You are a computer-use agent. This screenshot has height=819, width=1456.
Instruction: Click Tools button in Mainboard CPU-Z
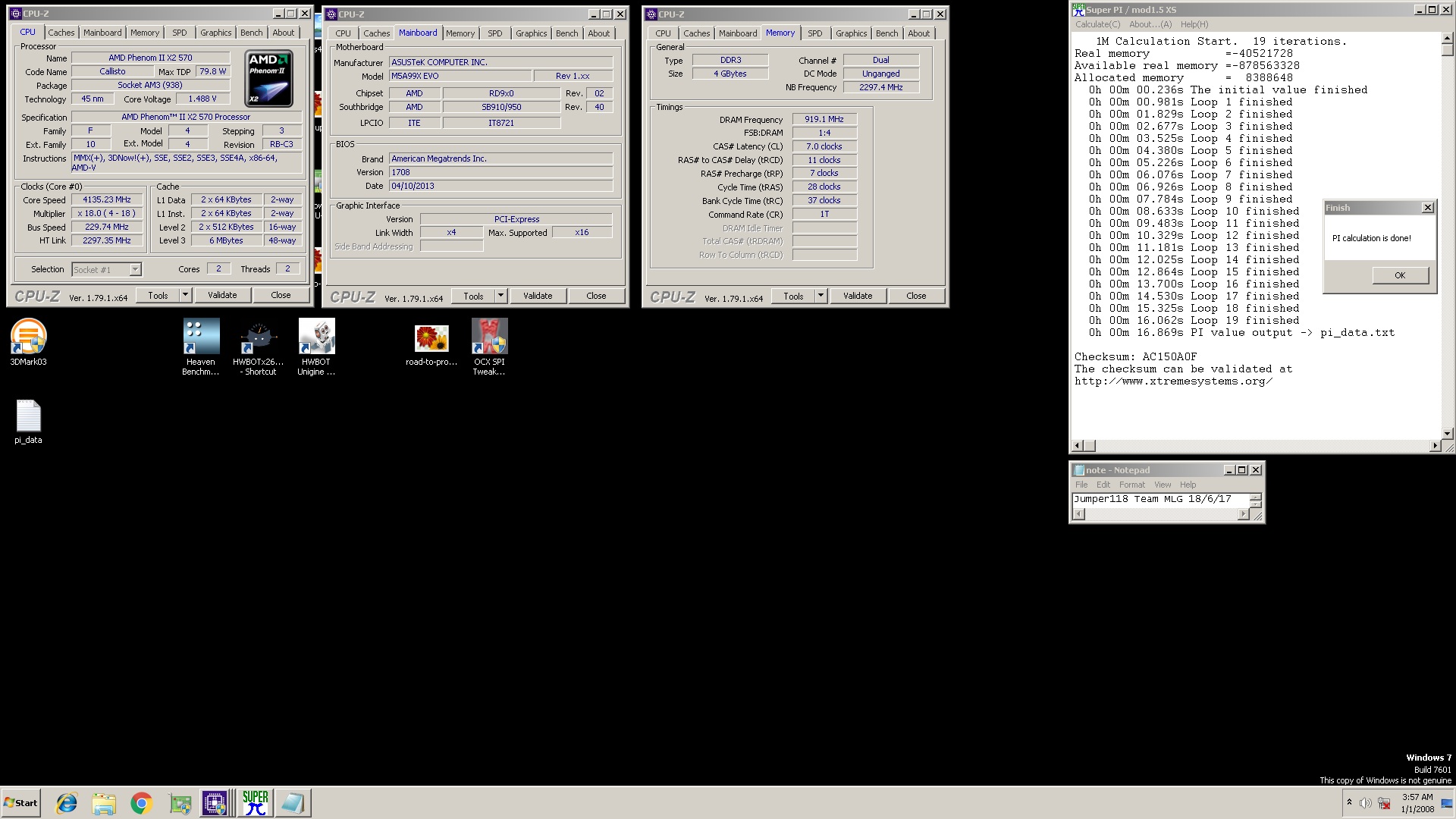click(473, 296)
